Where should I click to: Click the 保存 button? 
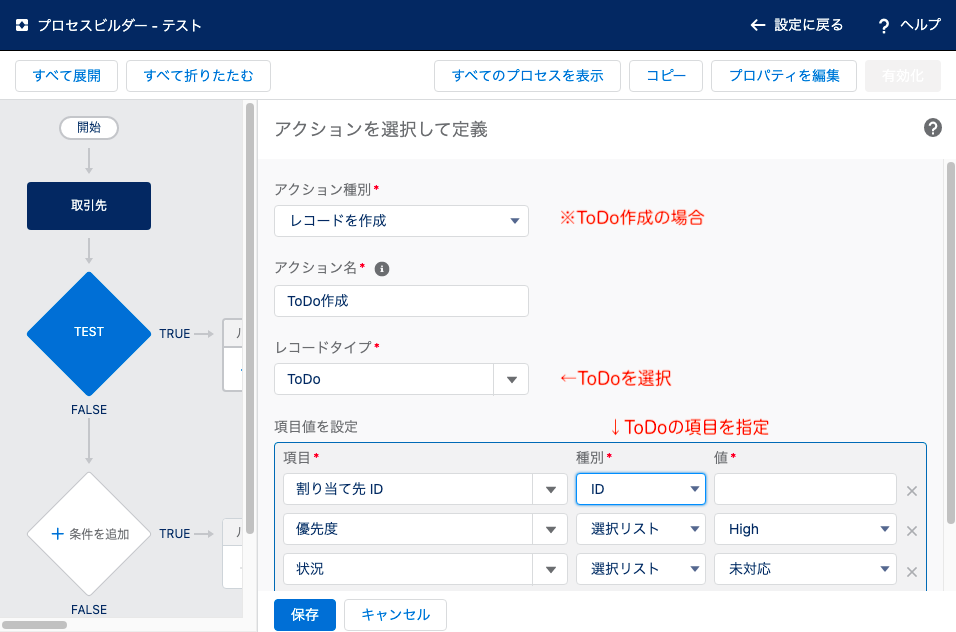click(x=305, y=615)
